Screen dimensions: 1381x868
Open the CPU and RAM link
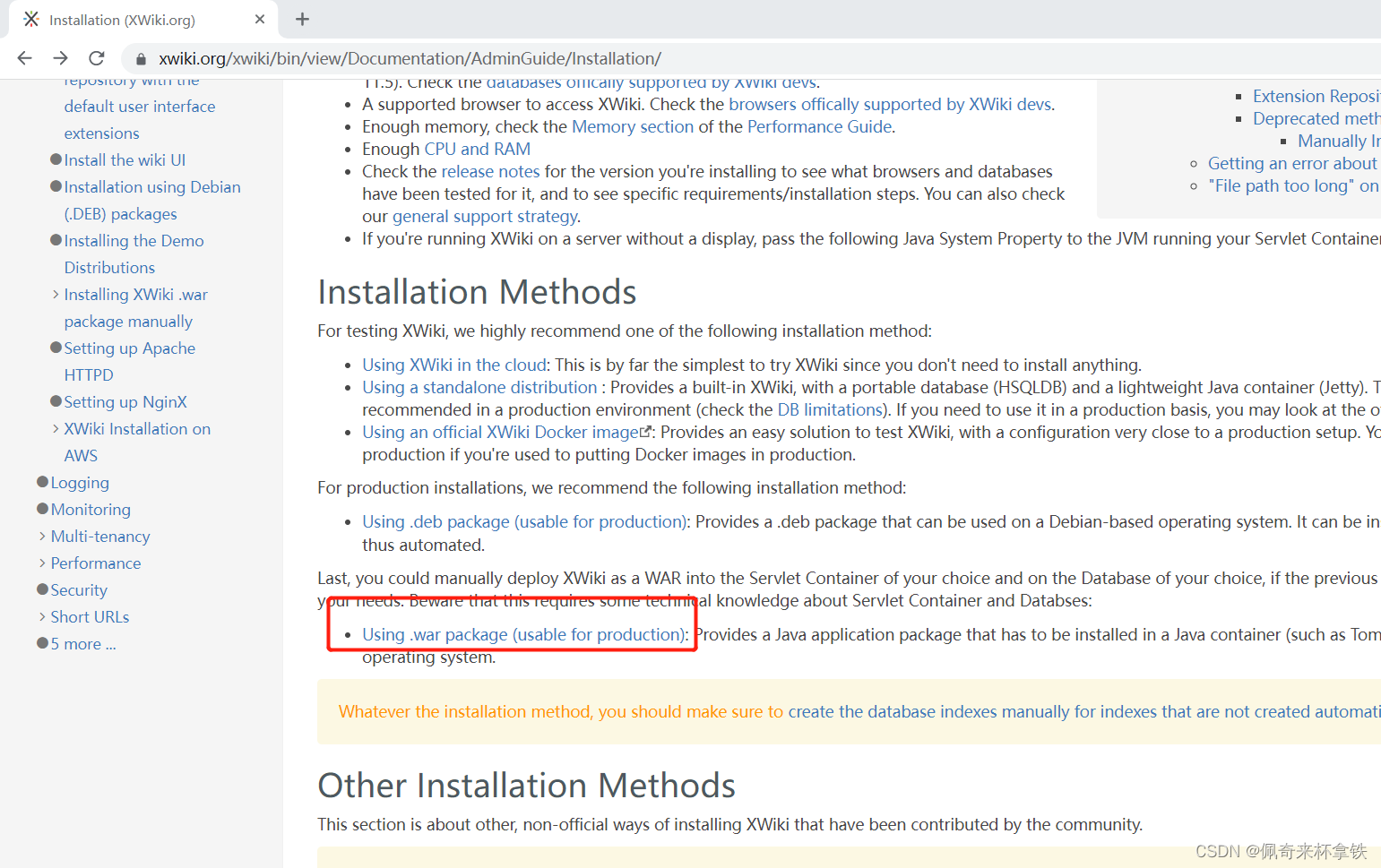(x=477, y=149)
